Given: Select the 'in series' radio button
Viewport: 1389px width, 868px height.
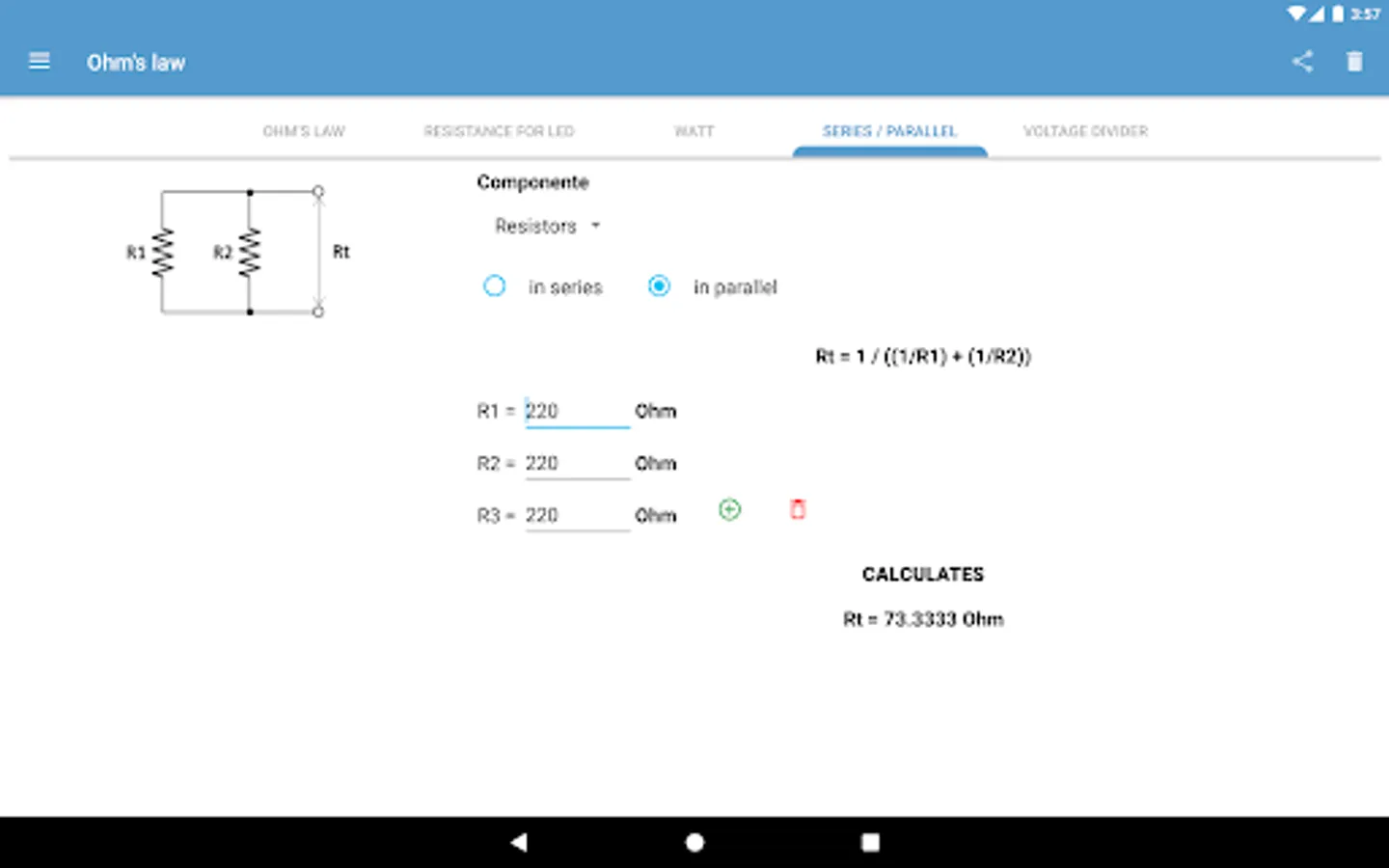Looking at the screenshot, I should pyautogui.click(x=494, y=286).
